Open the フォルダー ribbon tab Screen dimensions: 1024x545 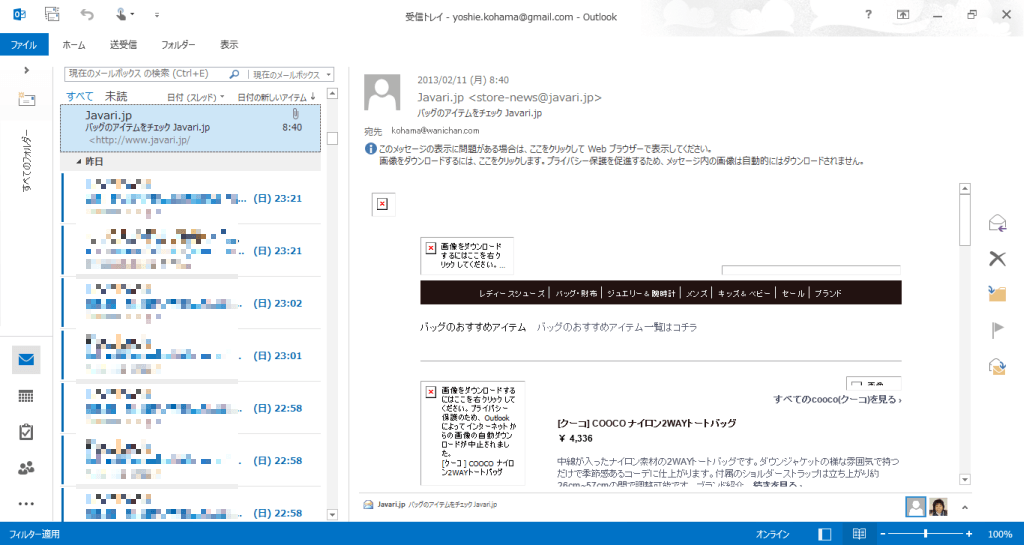(x=178, y=44)
